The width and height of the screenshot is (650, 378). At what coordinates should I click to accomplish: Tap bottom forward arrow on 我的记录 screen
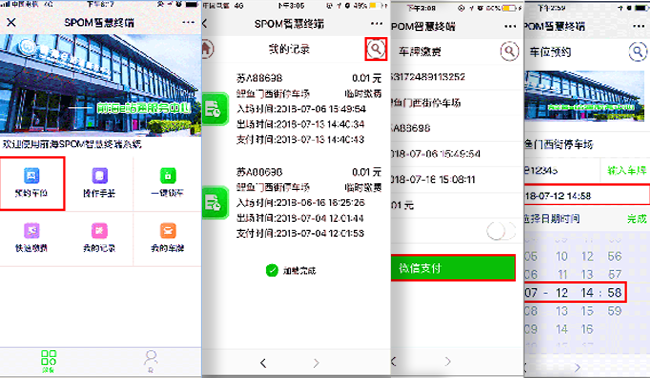[316, 363]
